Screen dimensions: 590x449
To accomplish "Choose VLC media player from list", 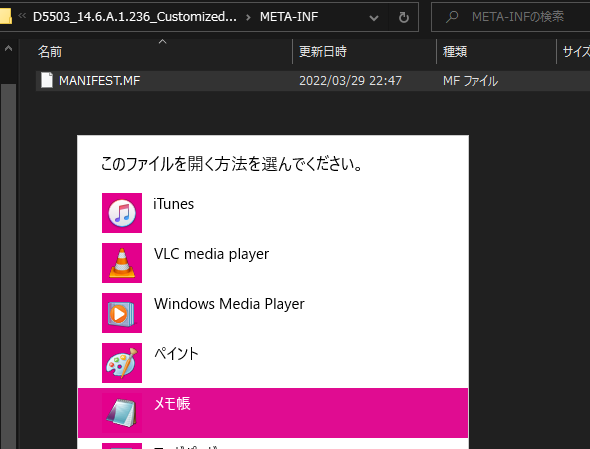I will [x=273, y=263].
